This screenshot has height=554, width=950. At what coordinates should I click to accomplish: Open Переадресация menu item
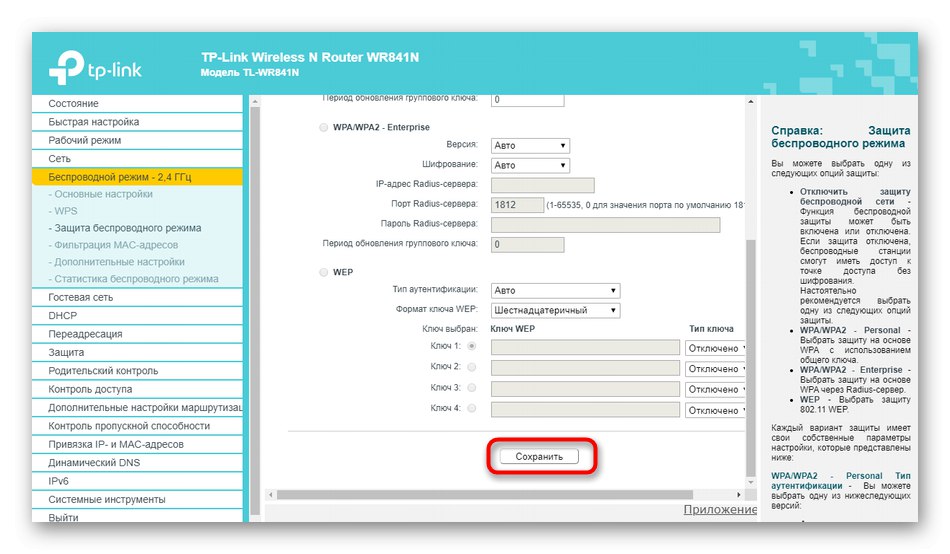click(137, 334)
